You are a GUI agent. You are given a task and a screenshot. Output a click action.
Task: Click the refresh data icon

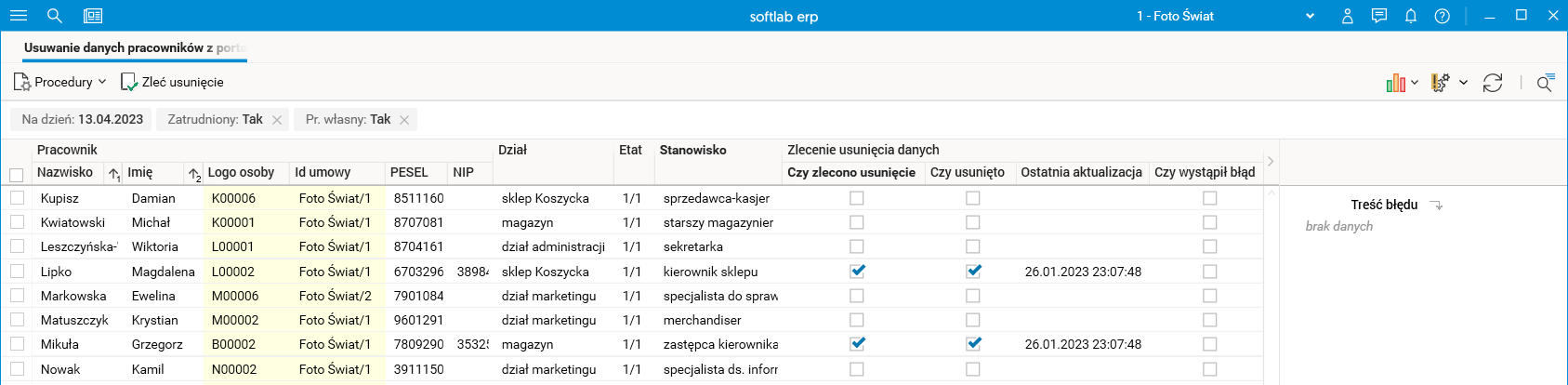pos(1493,83)
